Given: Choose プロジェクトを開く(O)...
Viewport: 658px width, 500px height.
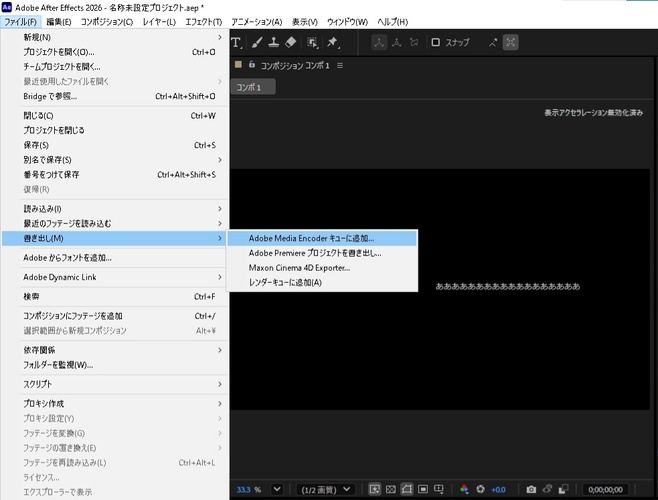Looking at the screenshot, I should click(x=115, y=52).
